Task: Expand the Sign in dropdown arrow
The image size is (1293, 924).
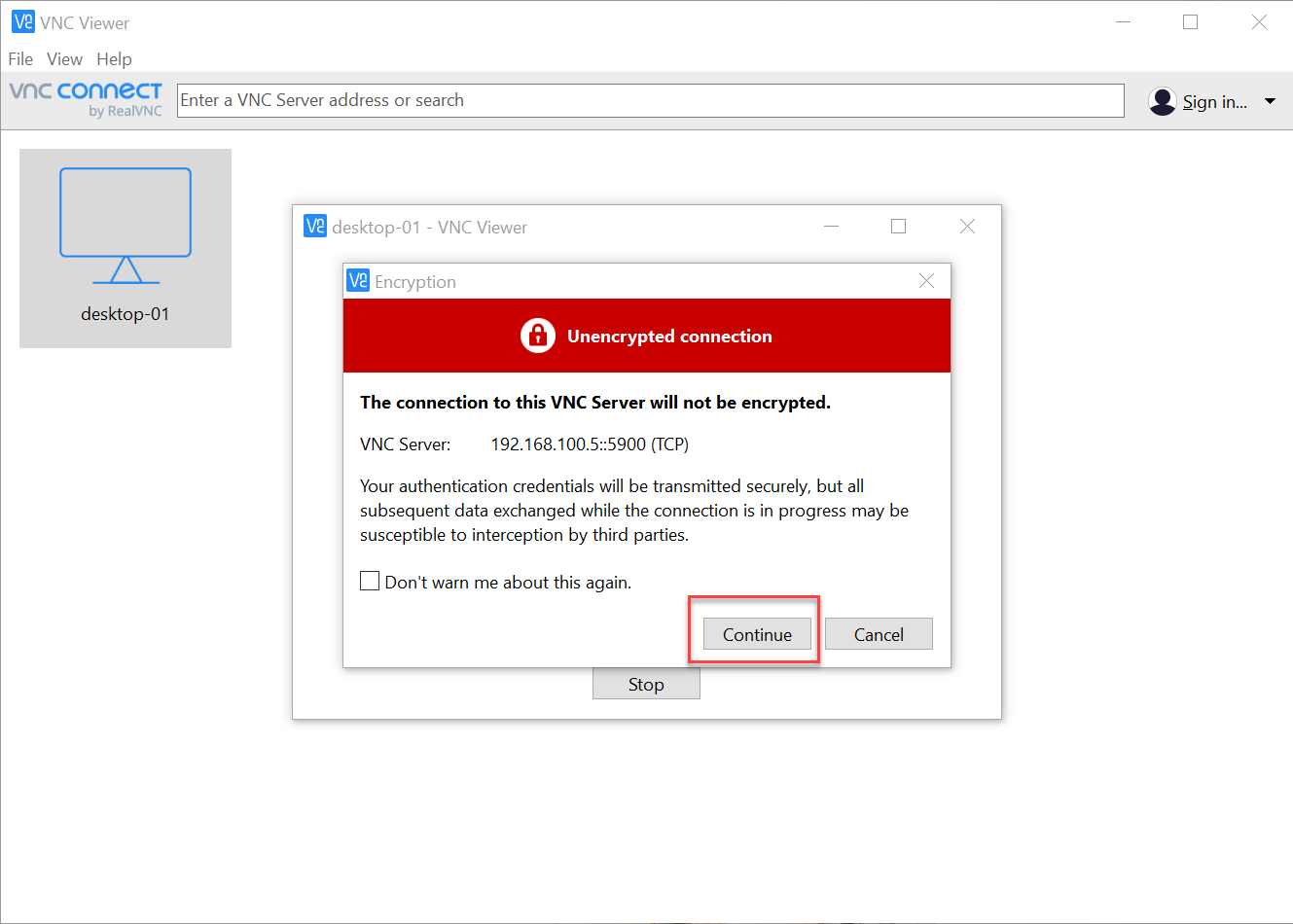Action: point(1270,101)
